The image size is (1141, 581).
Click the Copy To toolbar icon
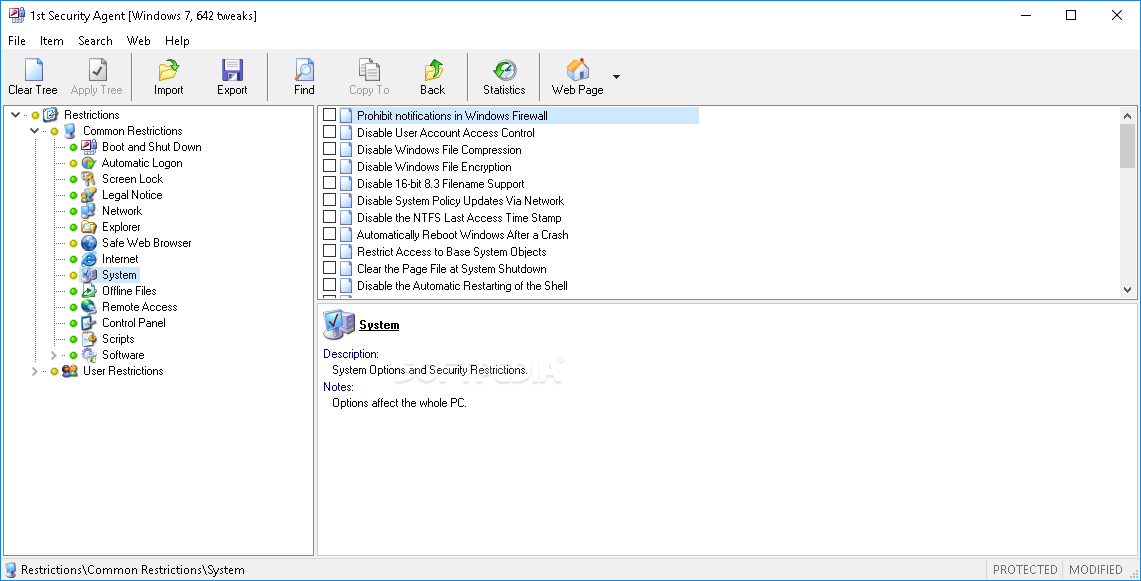(369, 70)
